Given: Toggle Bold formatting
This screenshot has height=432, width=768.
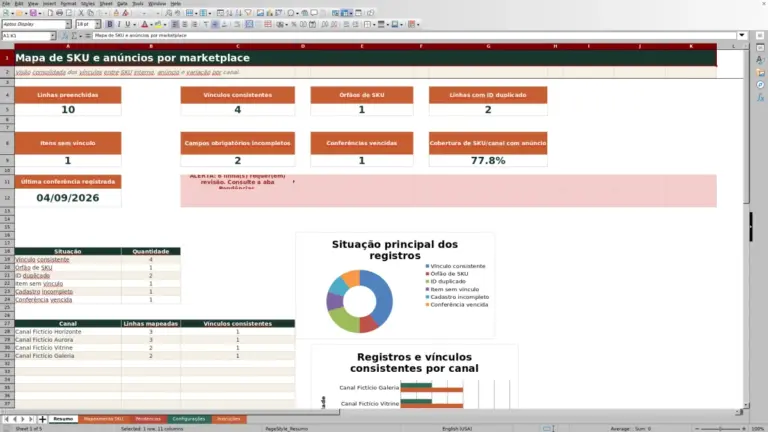Looking at the screenshot, I should 110,24.
